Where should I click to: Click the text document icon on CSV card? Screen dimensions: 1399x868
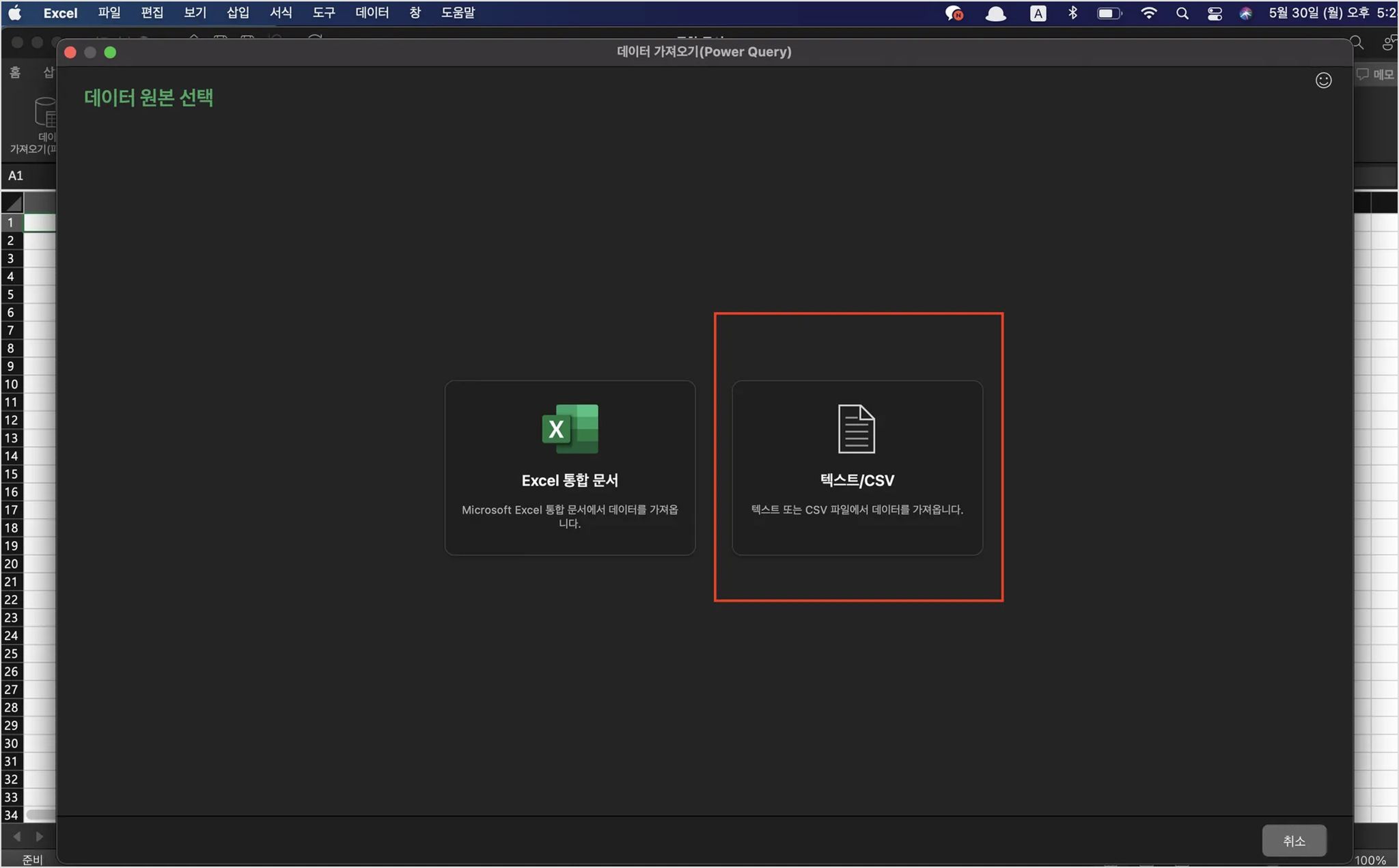pyautogui.click(x=857, y=429)
